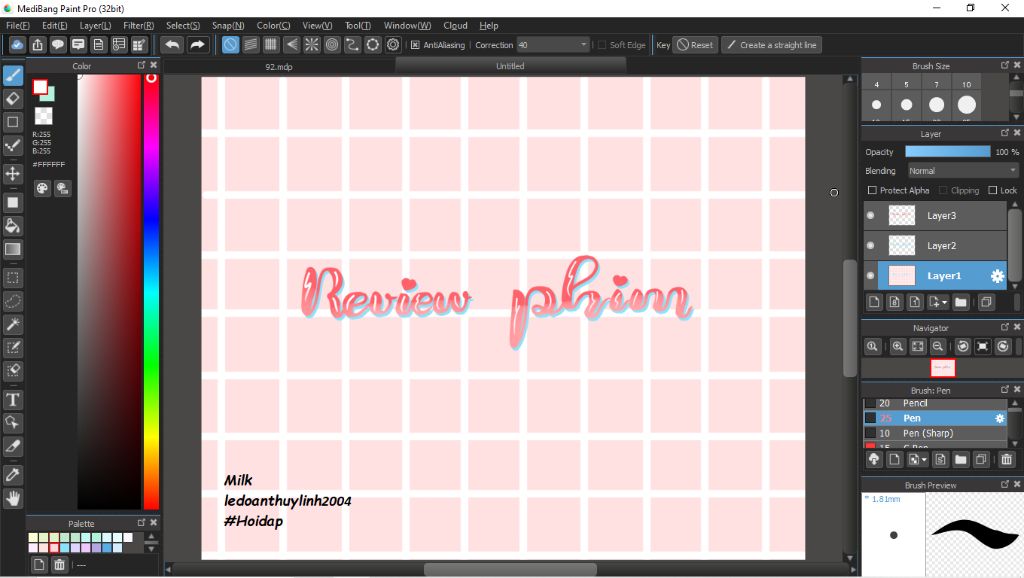This screenshot has height=578, width=1024.
Task: Expand the add-layer dropdown arrow
Action: [944, 303]
